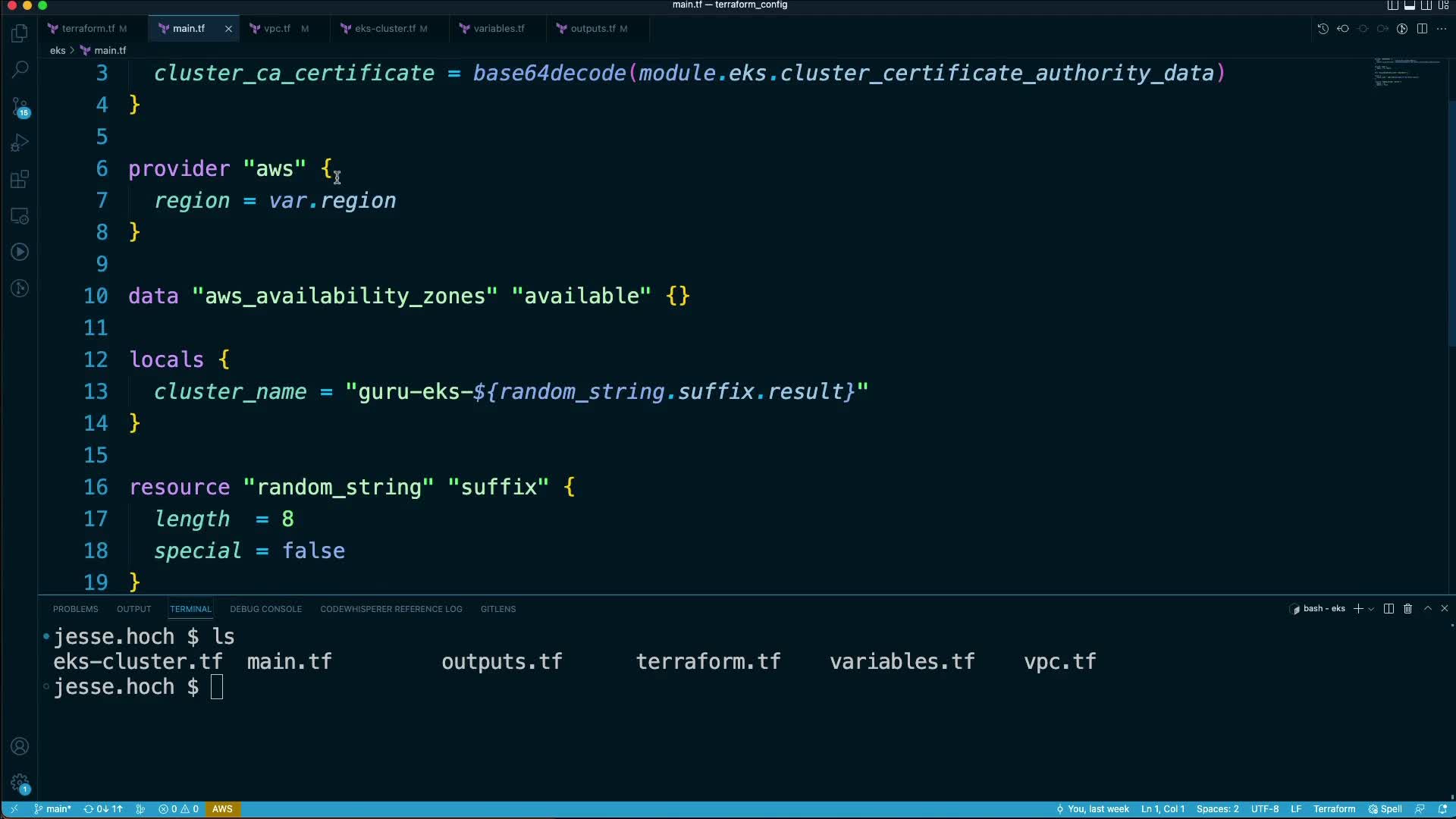The height and width of the screenshot is (819, 1456).
Task: Maximize terminal panel with chevron up
Action: 1427,609
